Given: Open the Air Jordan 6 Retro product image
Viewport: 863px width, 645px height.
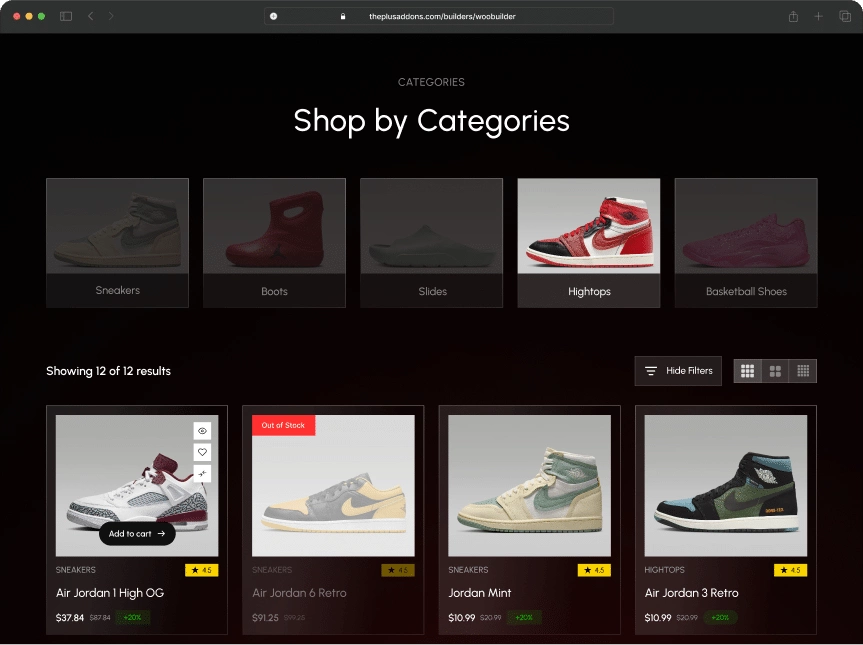Looking at the screenshot, I should [x=333, y=485].
